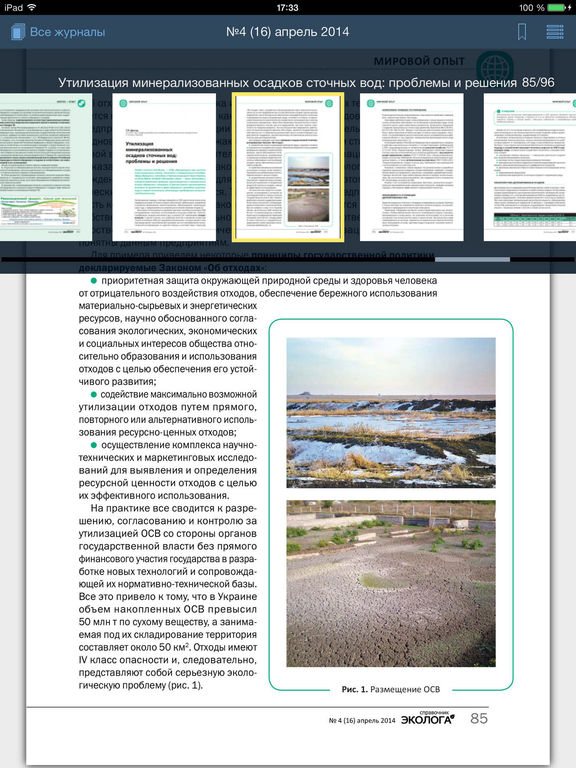Screen dimensions: 576x768
Task: Click the page counter 85/96
Action: point(538,83)
